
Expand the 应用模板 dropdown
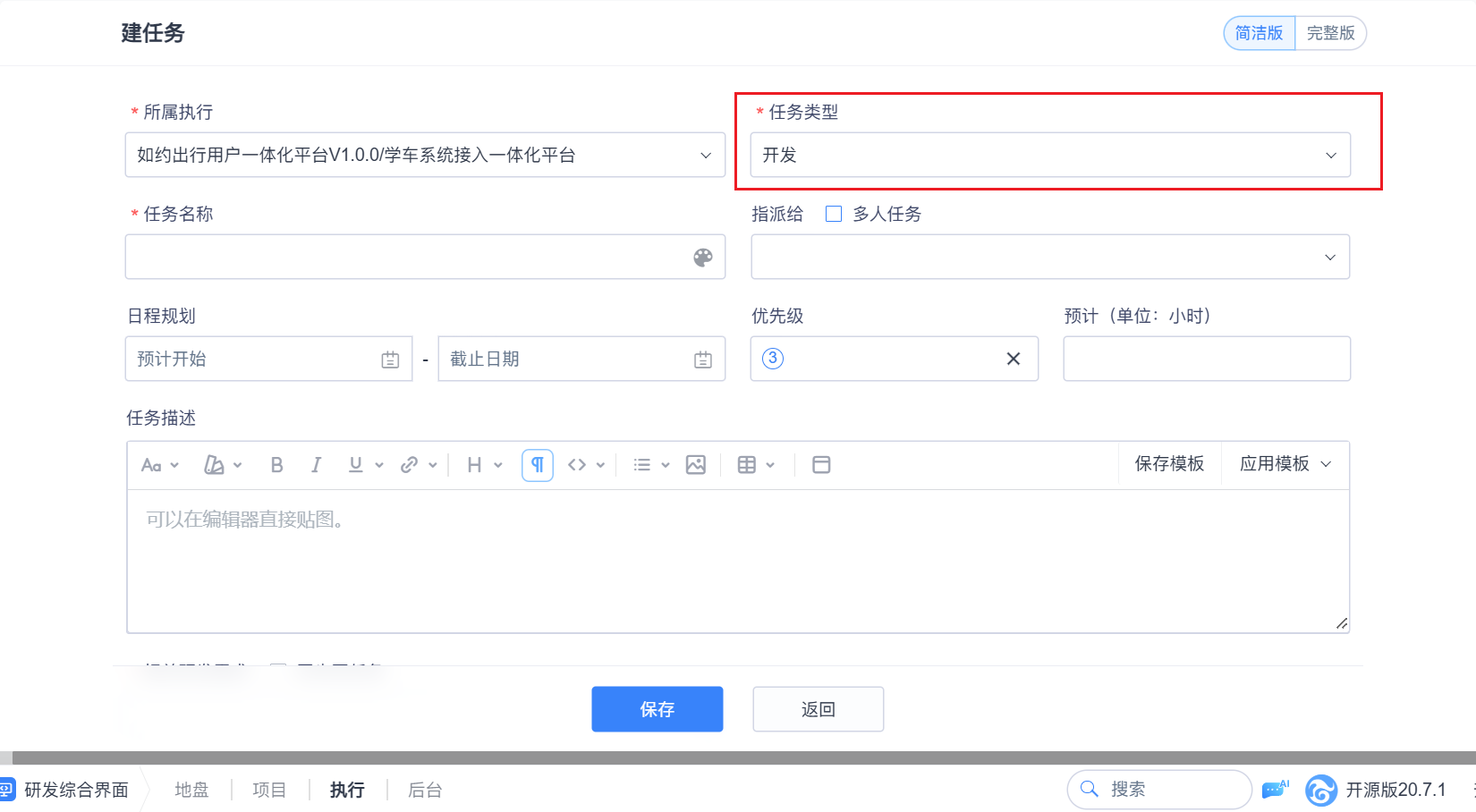point(1285,464)
